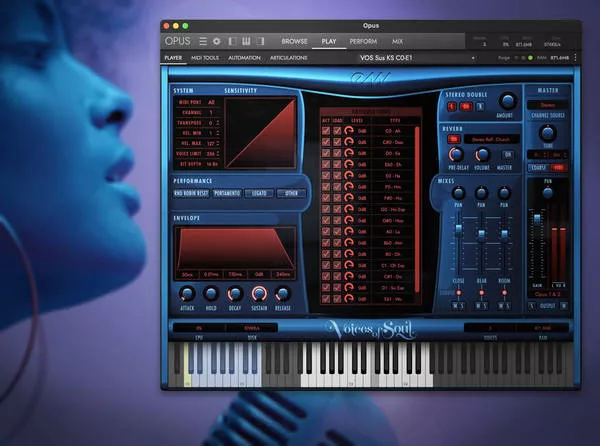
Task: Open the Articulations sub-tab
Action: coord(289,58)
